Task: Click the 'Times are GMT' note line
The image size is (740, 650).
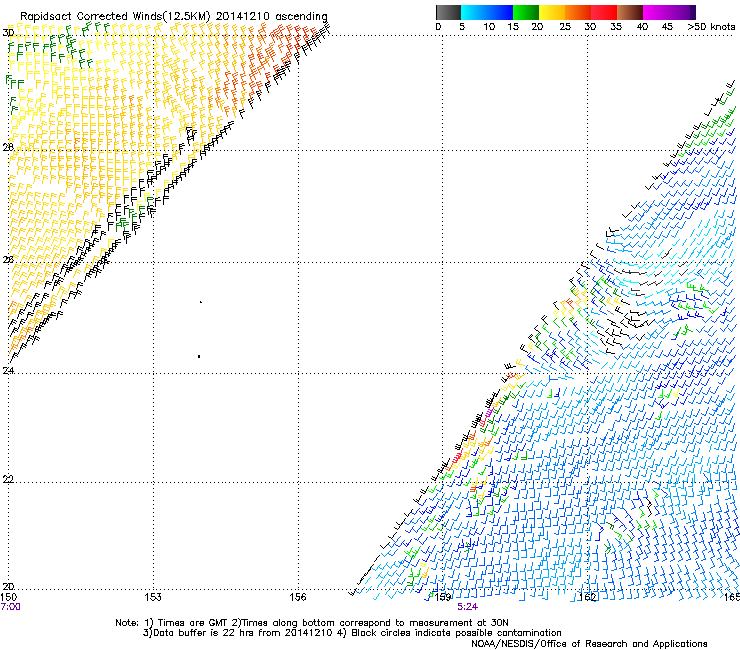Action: (312, 623)
